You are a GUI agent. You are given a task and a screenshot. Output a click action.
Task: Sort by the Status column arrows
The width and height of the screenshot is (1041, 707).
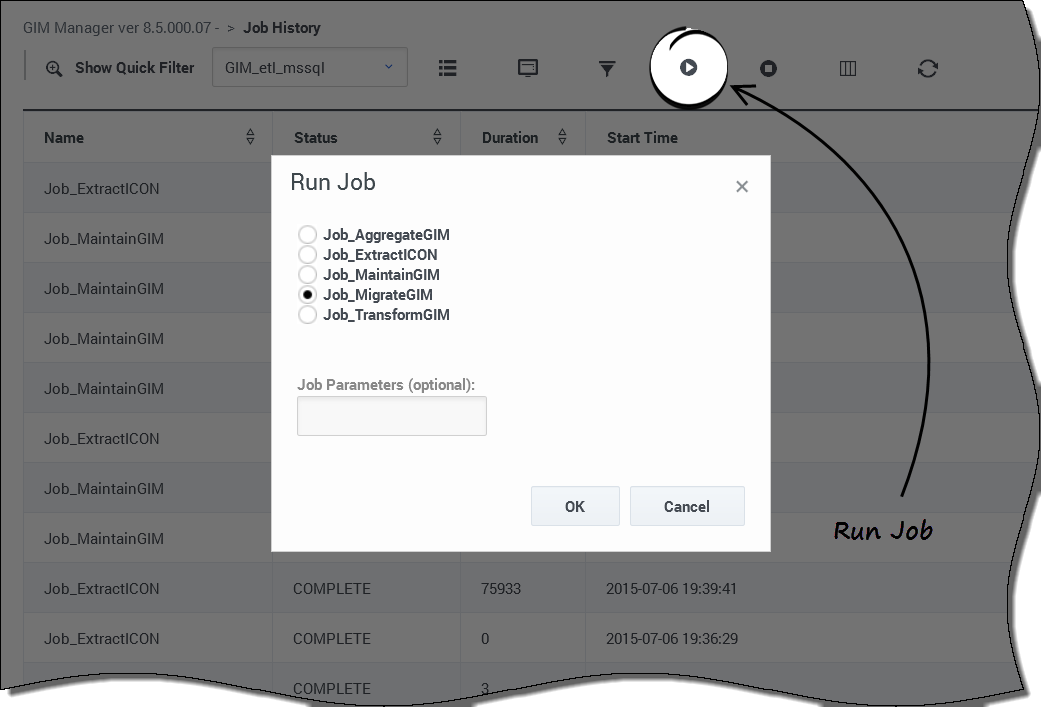coord(437,138)
